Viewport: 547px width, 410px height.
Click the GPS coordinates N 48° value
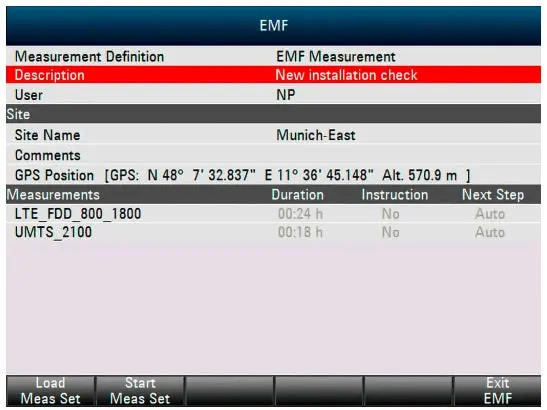287,175
